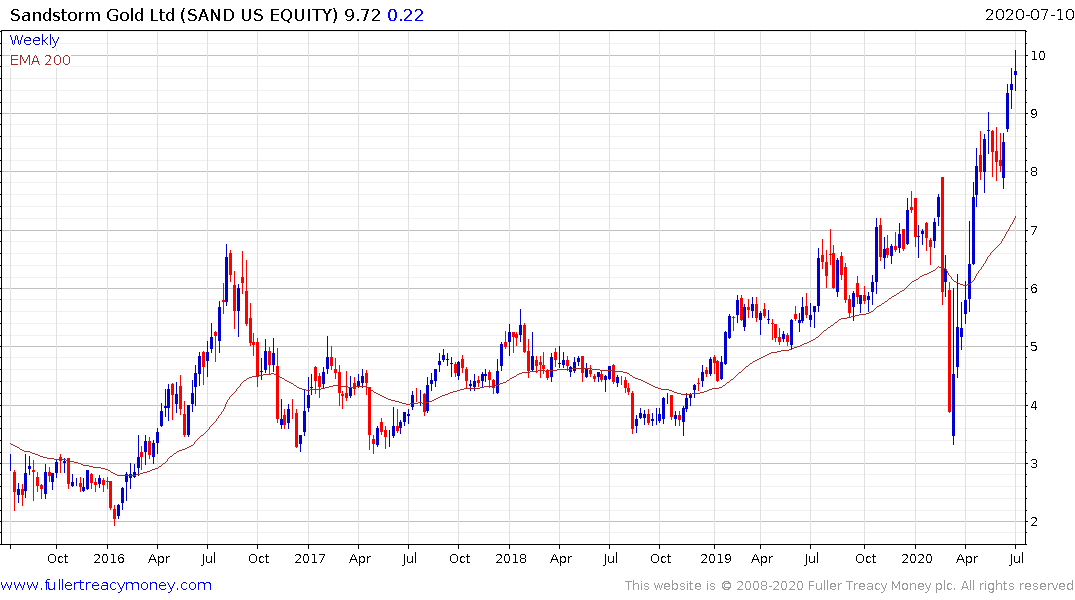Screen dimensions: 1075x600
Task: Click the January 2016 low candlestick near 2
Action: [114, 514]
